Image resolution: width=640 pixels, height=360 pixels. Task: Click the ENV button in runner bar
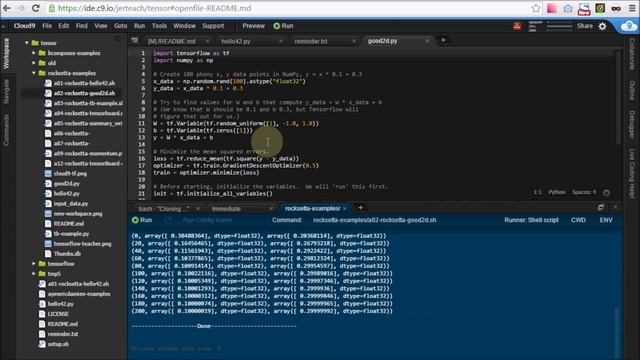click(x=606, y=220)
